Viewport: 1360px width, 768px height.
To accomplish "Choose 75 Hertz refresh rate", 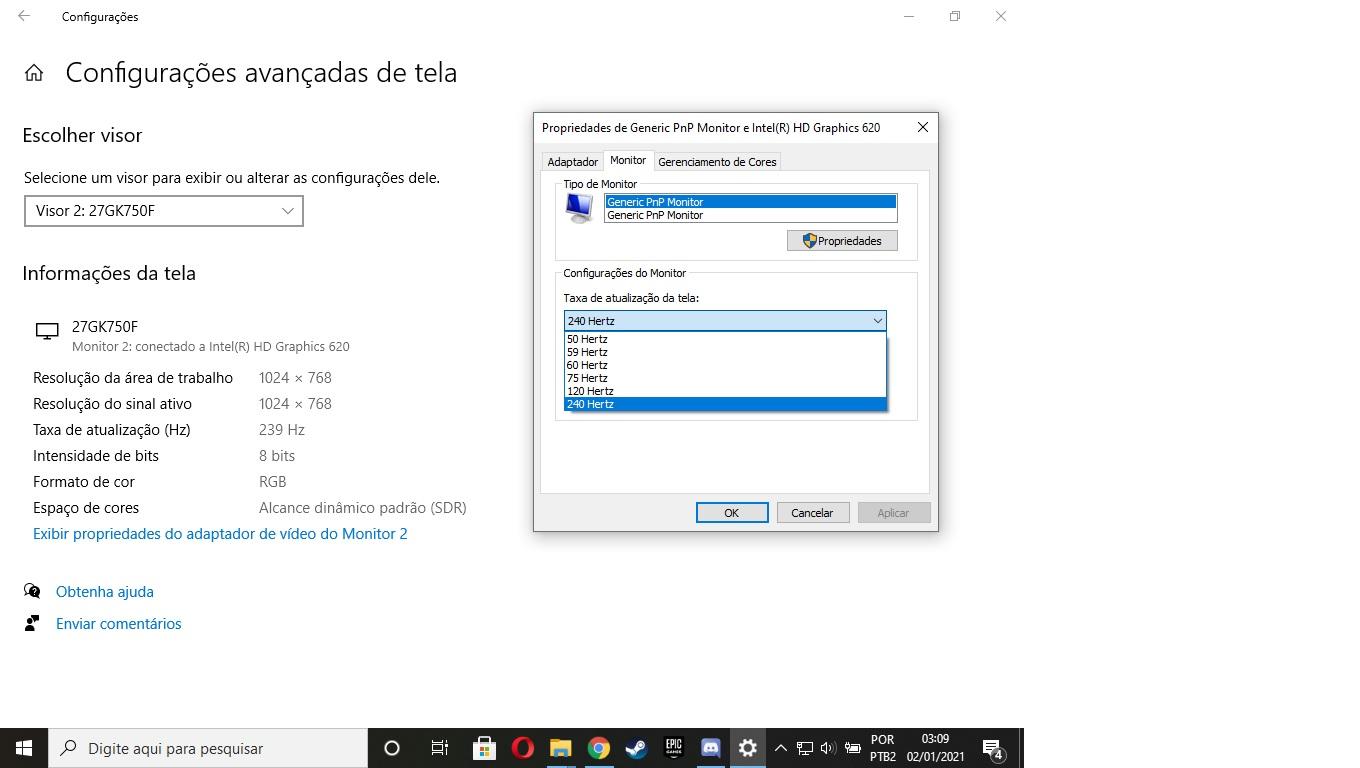I will 725,378.
